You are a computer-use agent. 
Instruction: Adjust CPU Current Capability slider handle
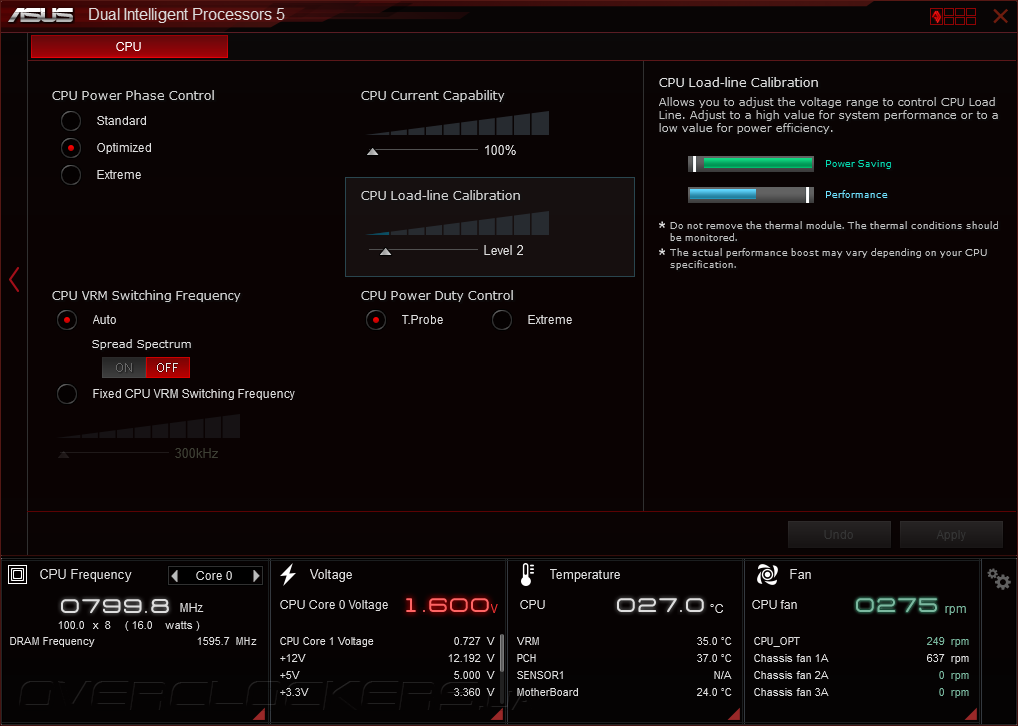(x=373, y=151)
